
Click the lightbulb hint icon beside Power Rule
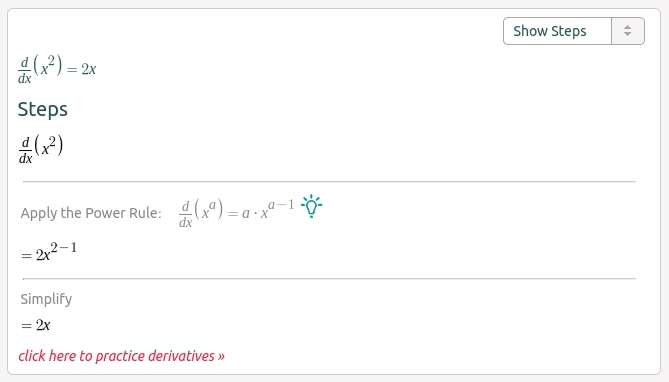(311, 206)
